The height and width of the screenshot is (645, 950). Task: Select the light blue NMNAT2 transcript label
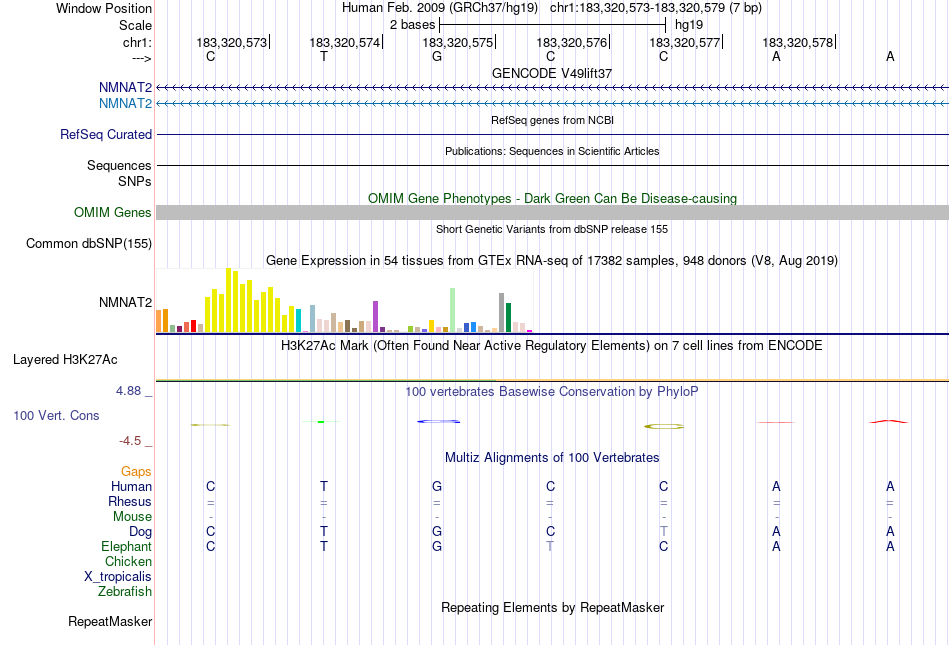(125, 104)
